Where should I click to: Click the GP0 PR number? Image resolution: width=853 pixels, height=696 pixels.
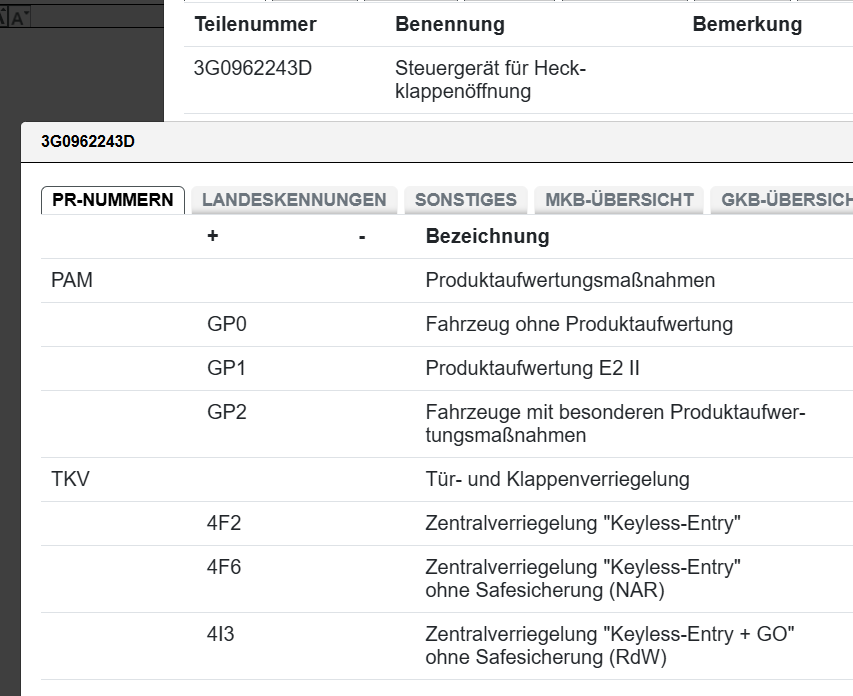click(x=226, y=324)
